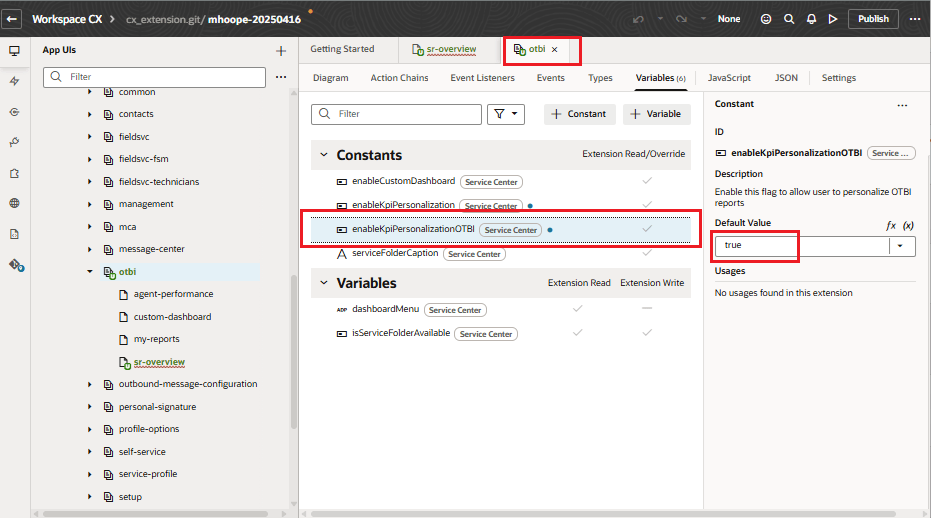
Task: Click the back arrow beside Workspace CX
Action: 11,19
